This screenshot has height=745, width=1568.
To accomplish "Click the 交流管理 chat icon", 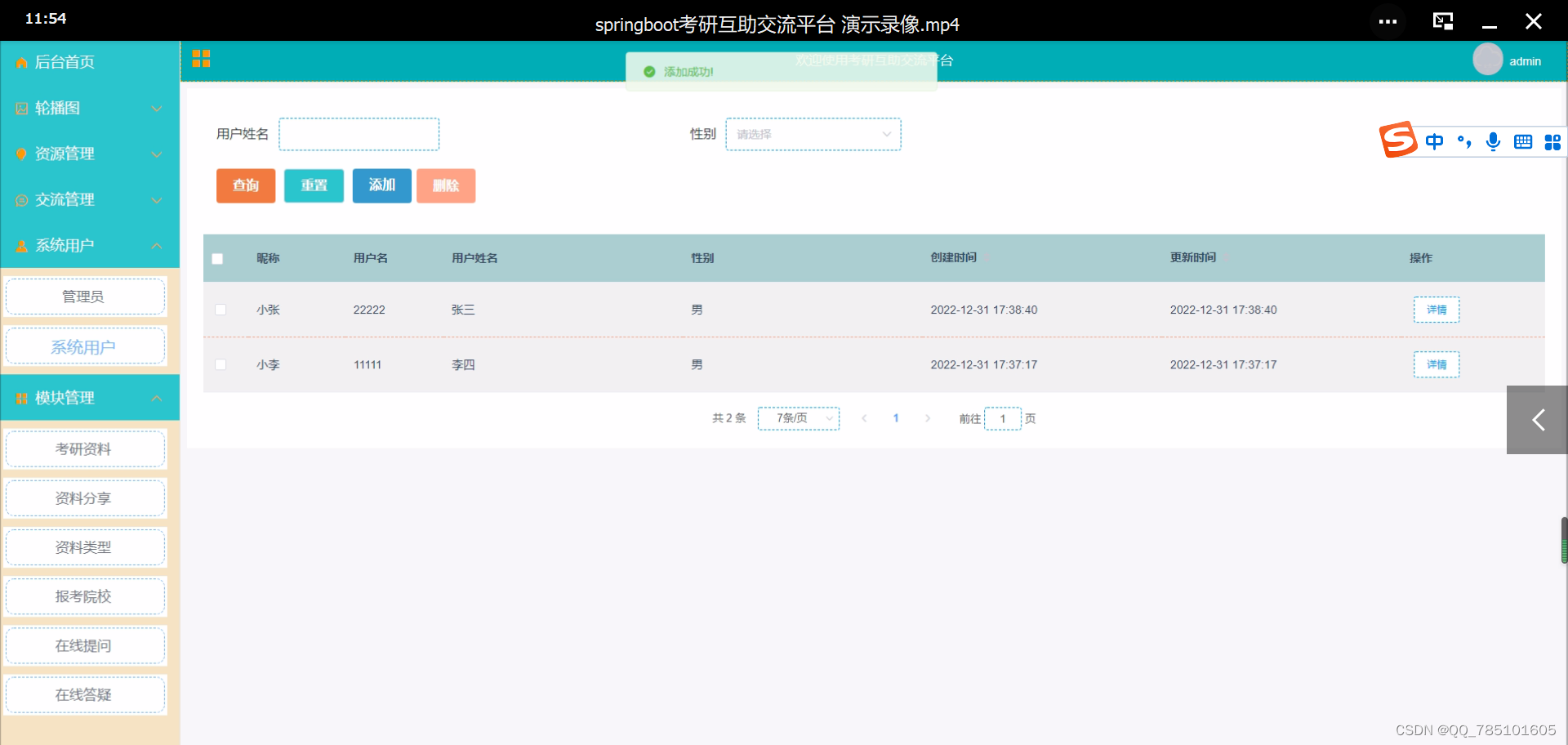I will click(20, 199).
